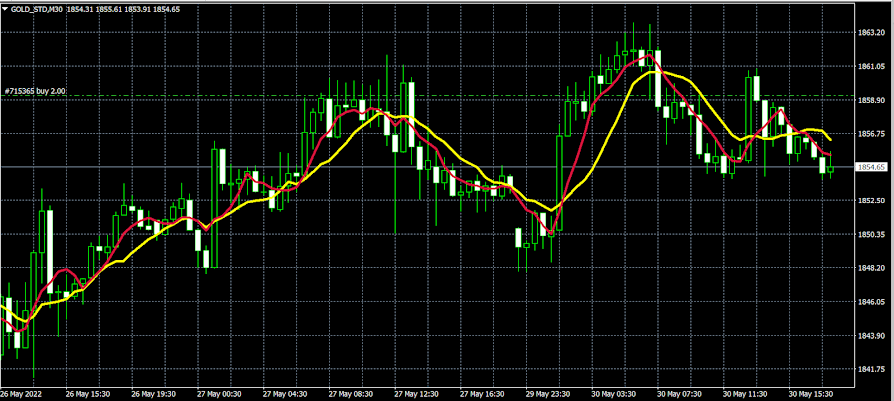
Task: Click the 27 May 08:30 time label
Action: pyautogui.click(x=351, y=394)
